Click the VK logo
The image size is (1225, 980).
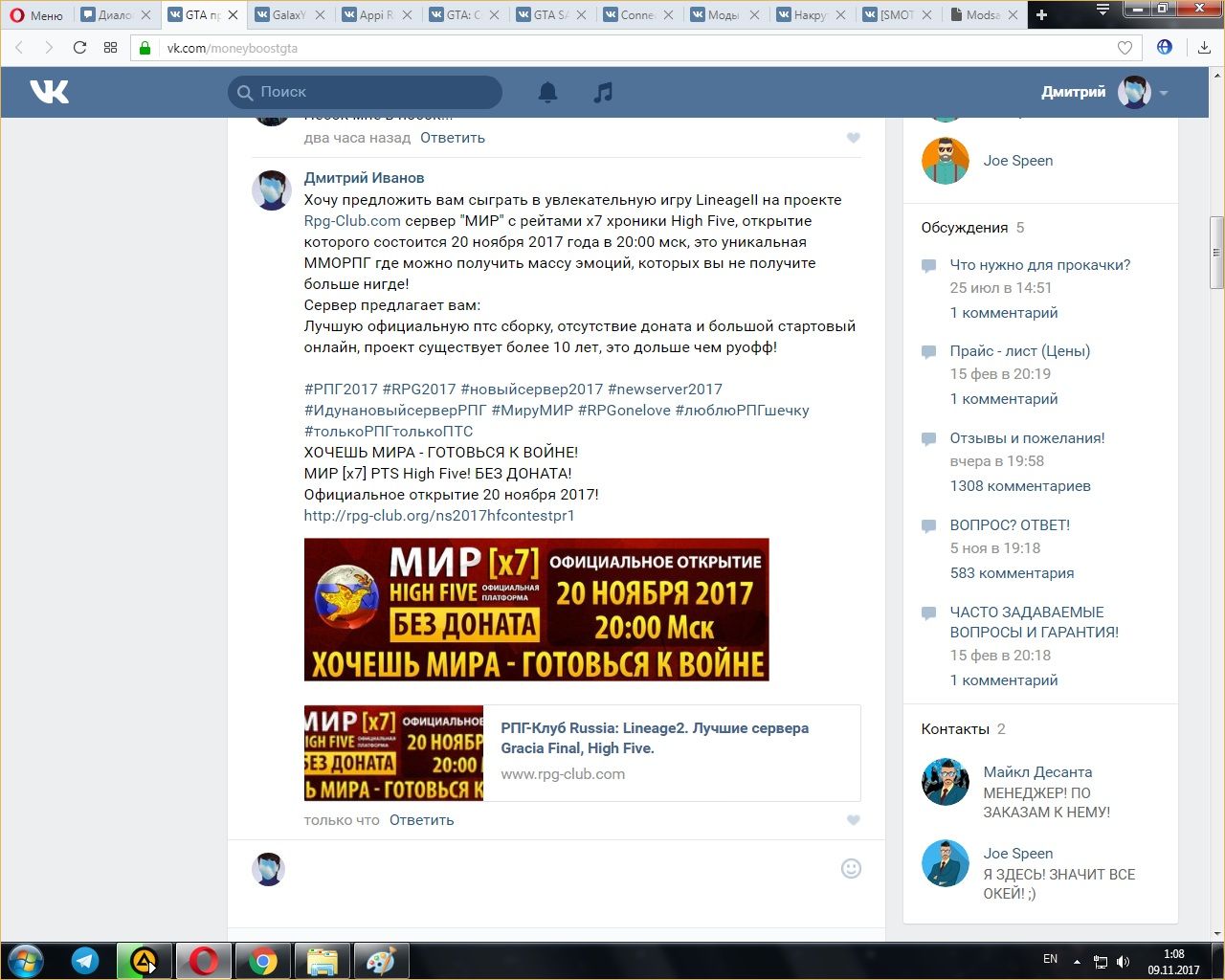tap(50, 92)
